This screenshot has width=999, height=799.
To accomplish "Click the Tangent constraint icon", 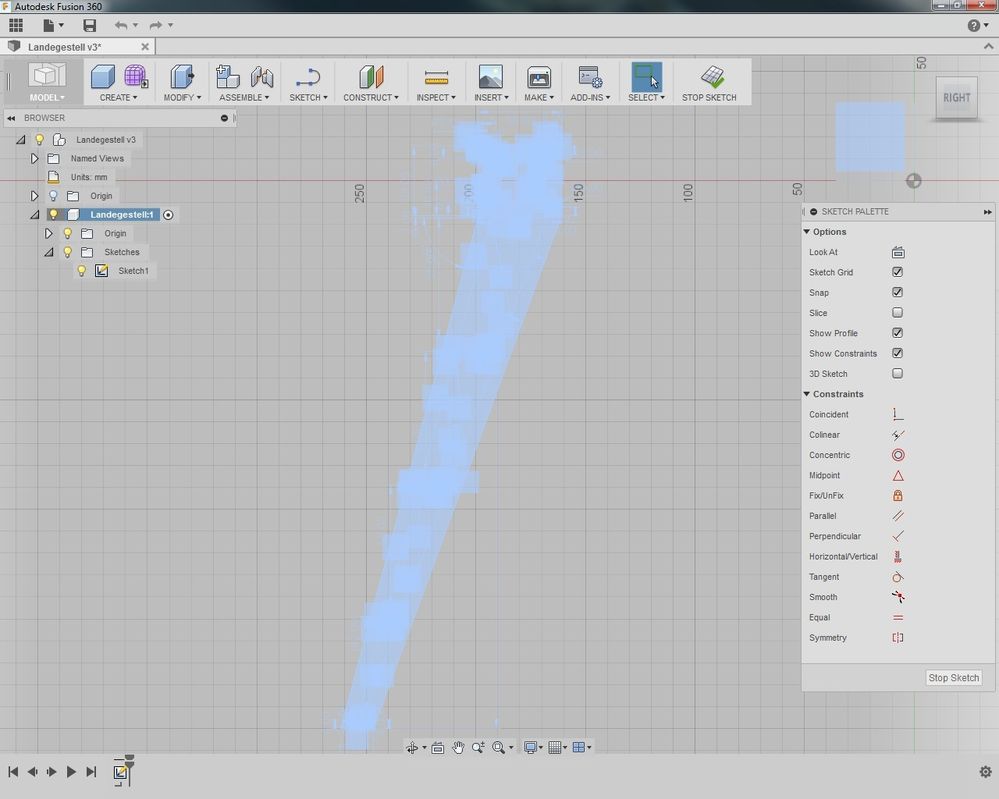I will [x=897, y=577].
